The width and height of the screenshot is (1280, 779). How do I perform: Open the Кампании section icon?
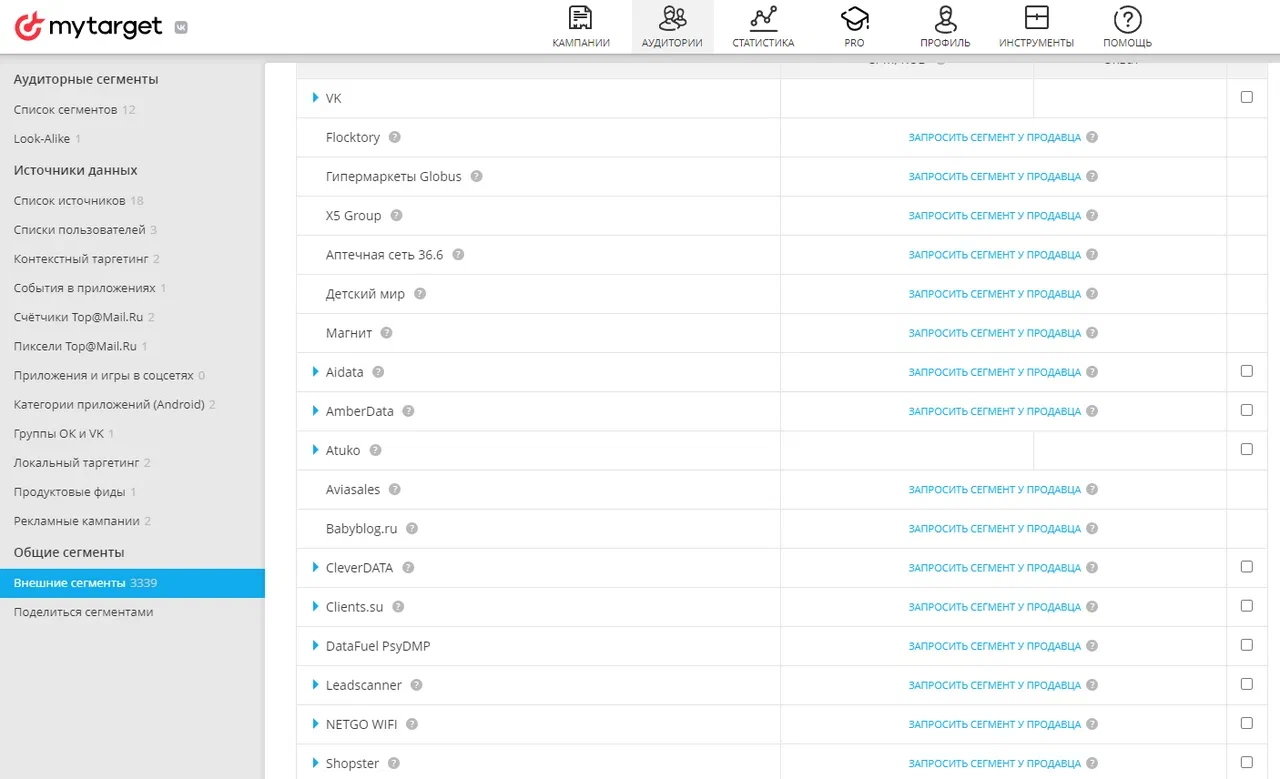(x=580, y=19)
